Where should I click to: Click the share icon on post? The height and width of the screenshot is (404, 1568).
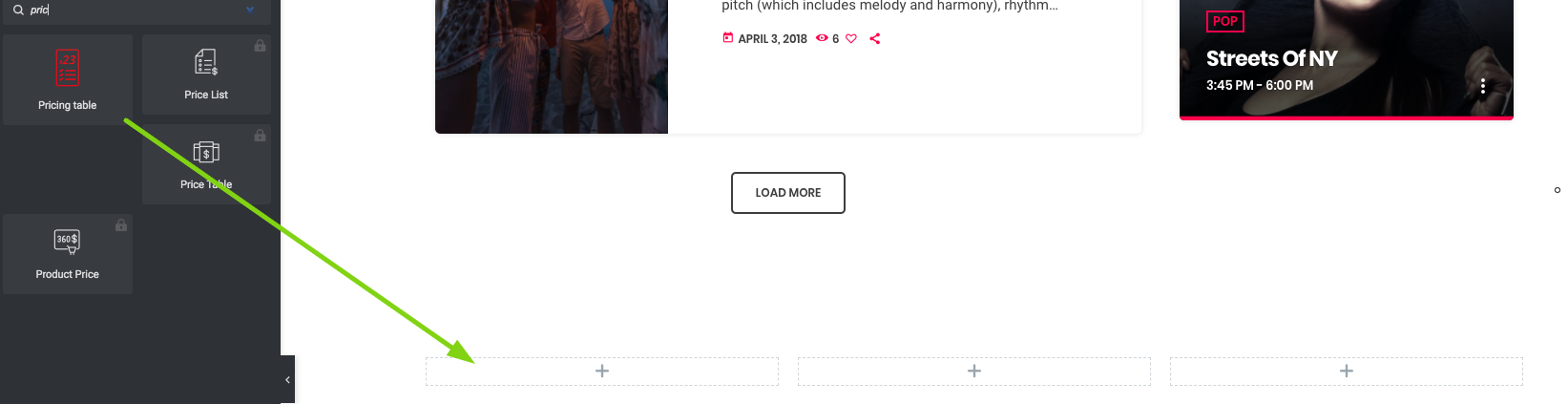875,39
